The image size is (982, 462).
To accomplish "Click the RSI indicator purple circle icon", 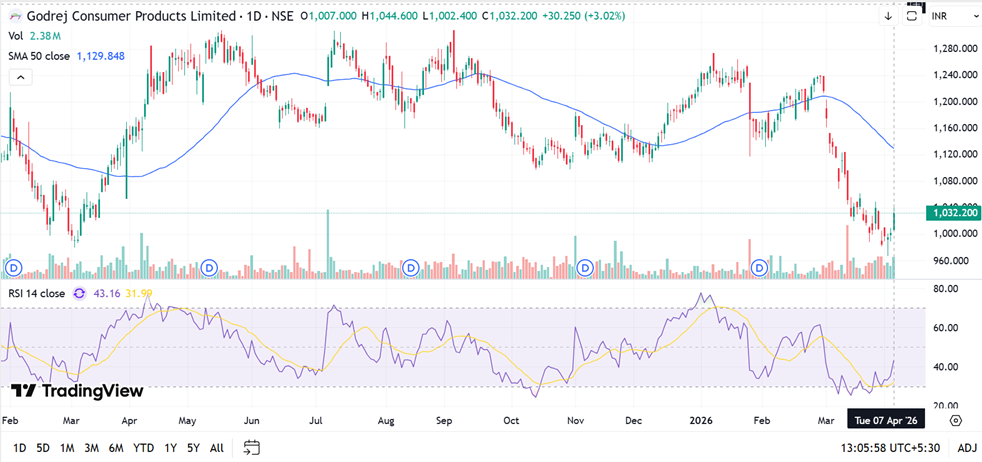I will tap(80, 293).
